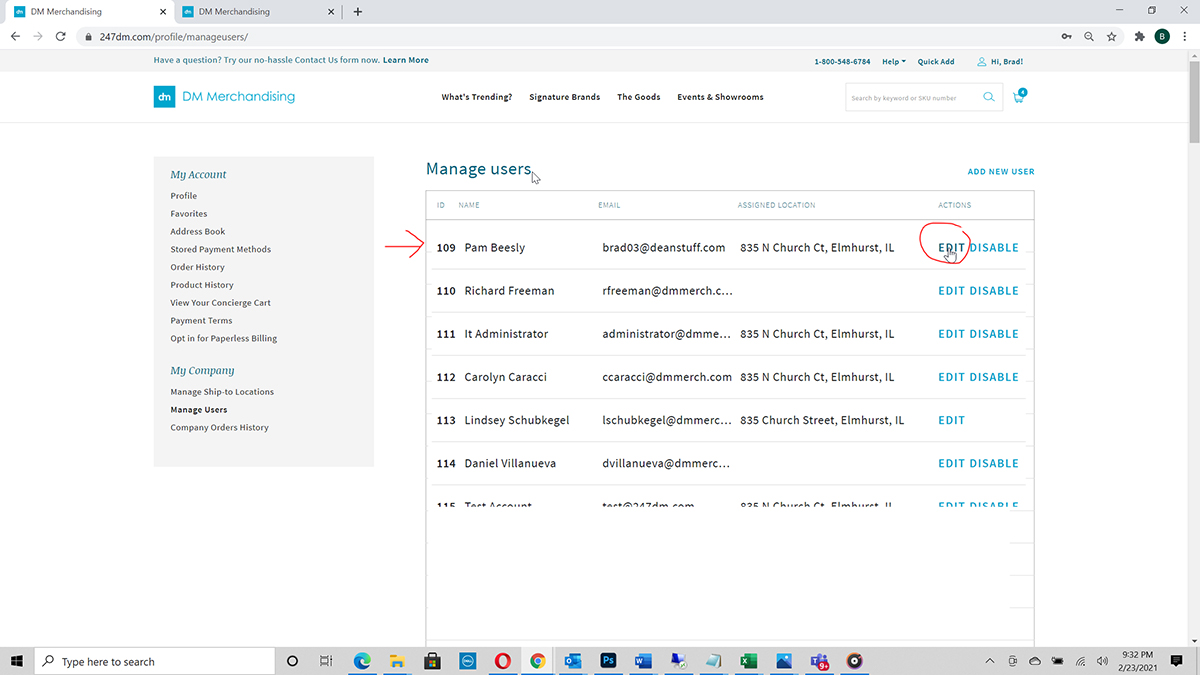The width and height of the screenshot is (1200, 675).
Task: Click the Windows taskbar search box
Action: pos(155,661)
